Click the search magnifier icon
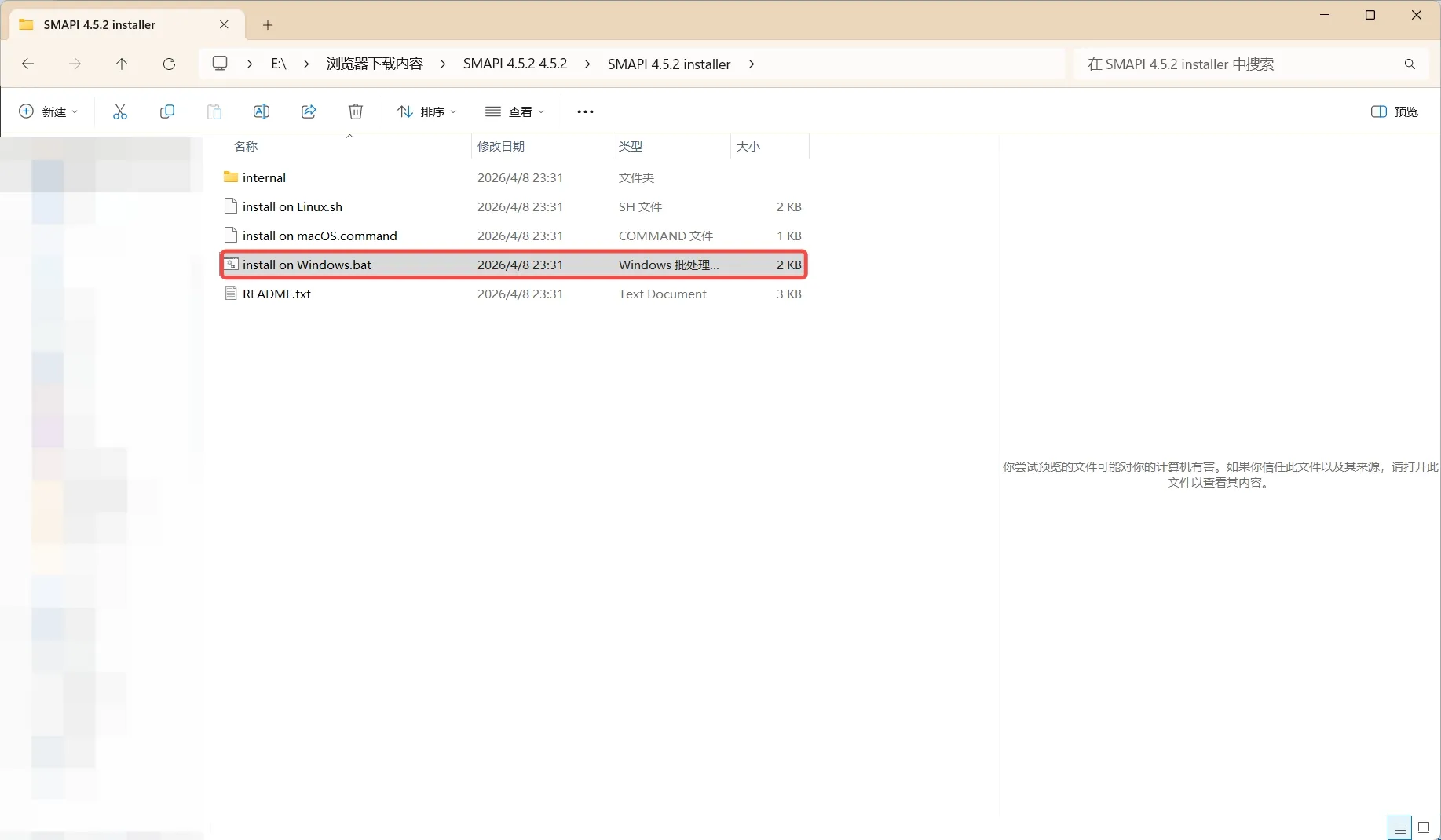The width and height of the screenshot is (1441, 840). 1410,64
